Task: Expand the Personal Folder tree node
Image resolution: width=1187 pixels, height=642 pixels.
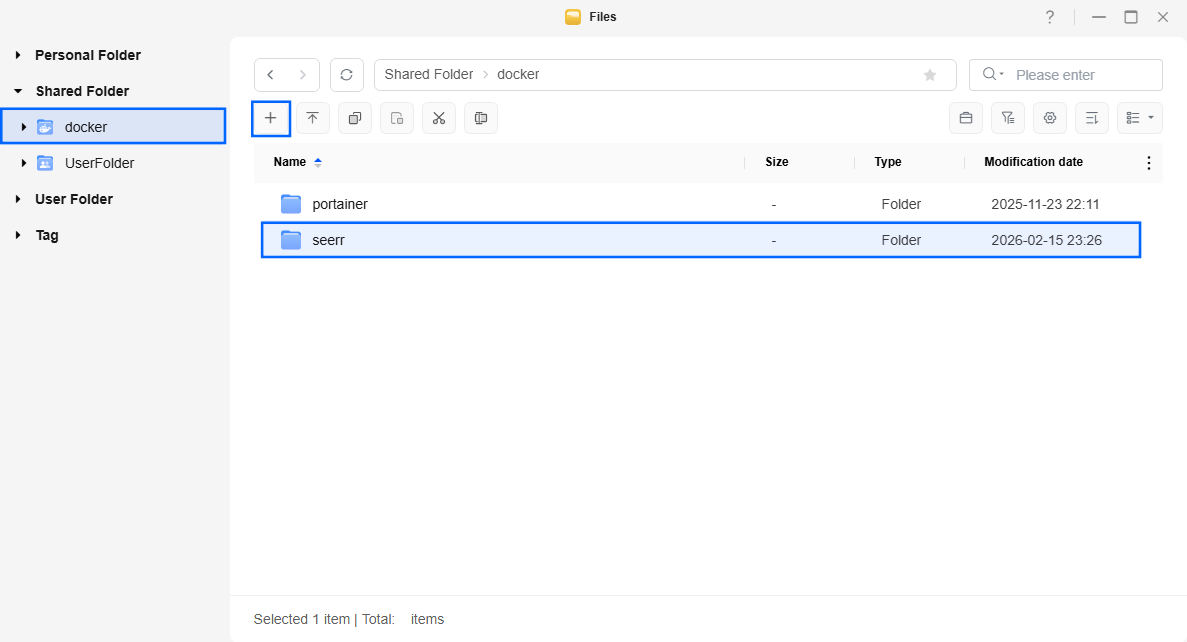Action: (x=18, y=55)
